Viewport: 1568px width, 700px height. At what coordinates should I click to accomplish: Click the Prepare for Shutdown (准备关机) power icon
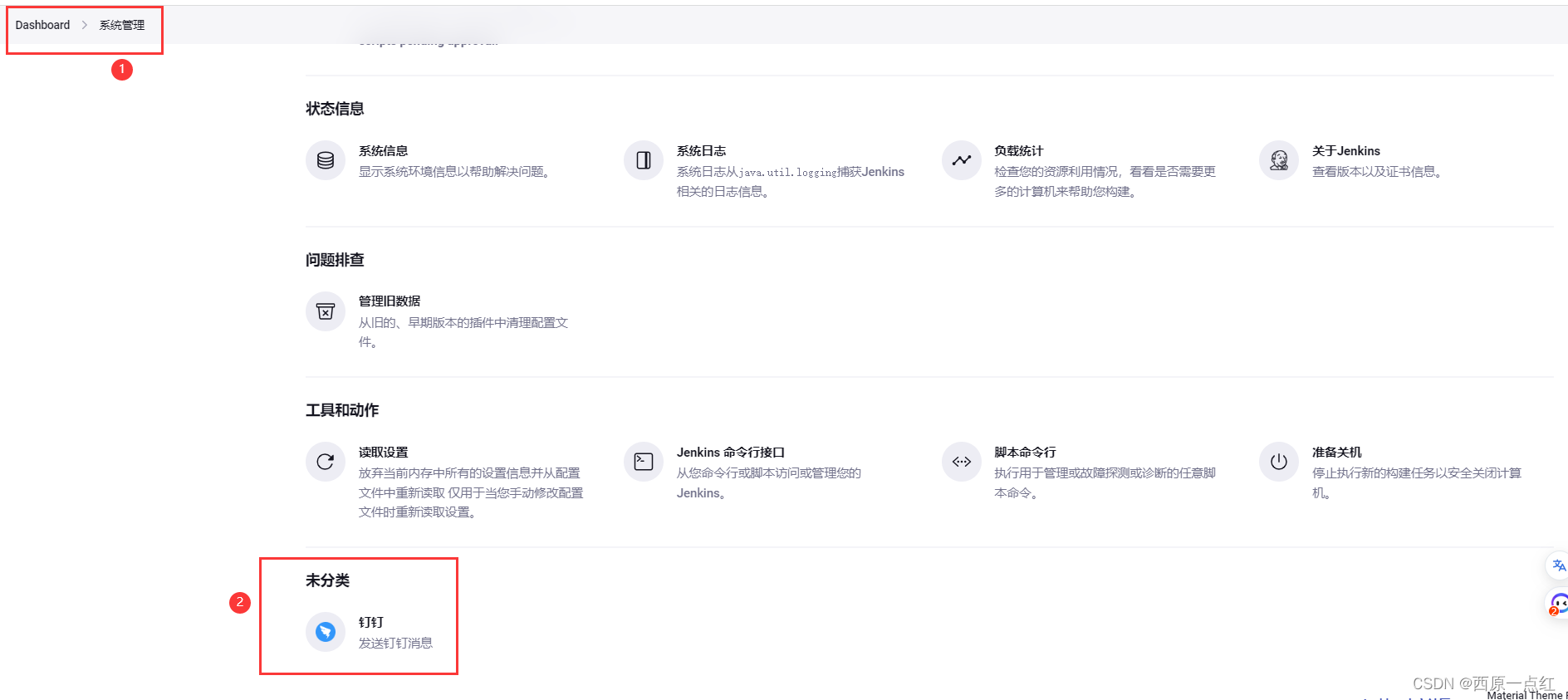1279,462
